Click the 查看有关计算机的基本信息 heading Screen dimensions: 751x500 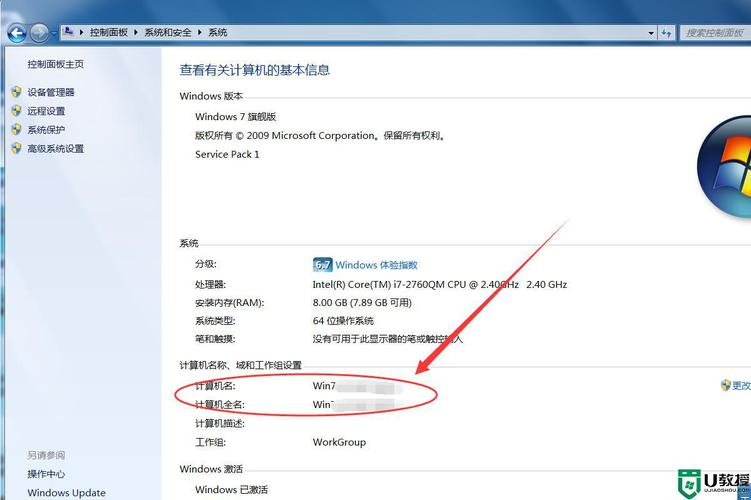[x=254, y=70]
